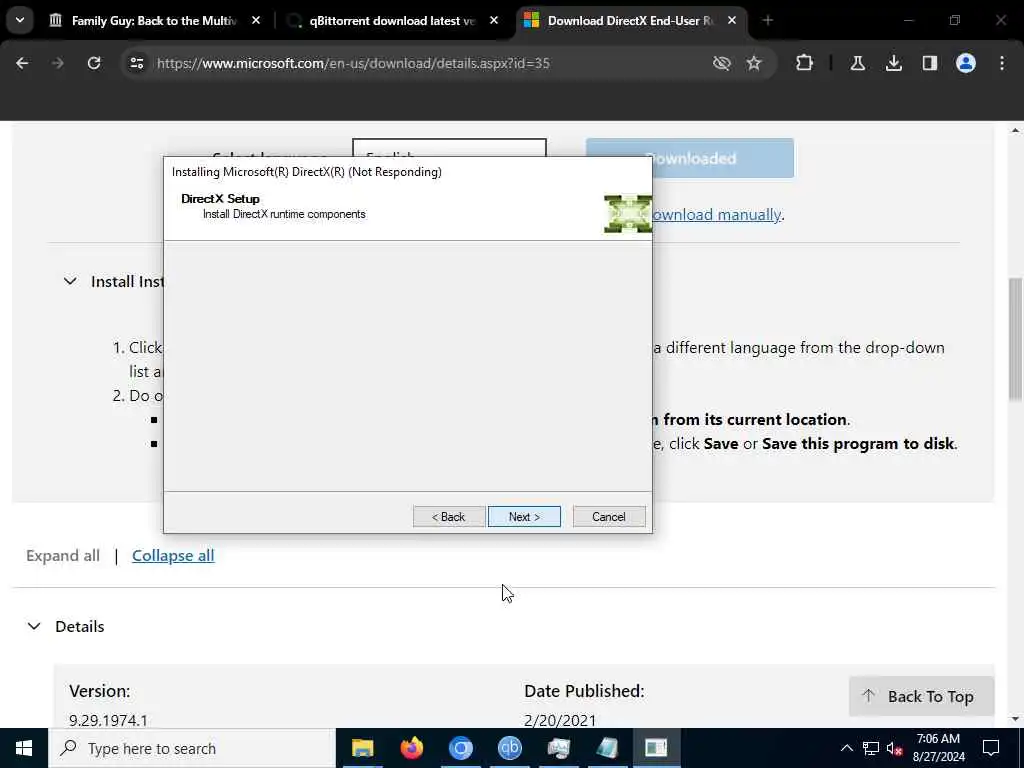Click the version text 9.29.1974.1
This screenshot has height=768, width=1024.
(108, 720)
